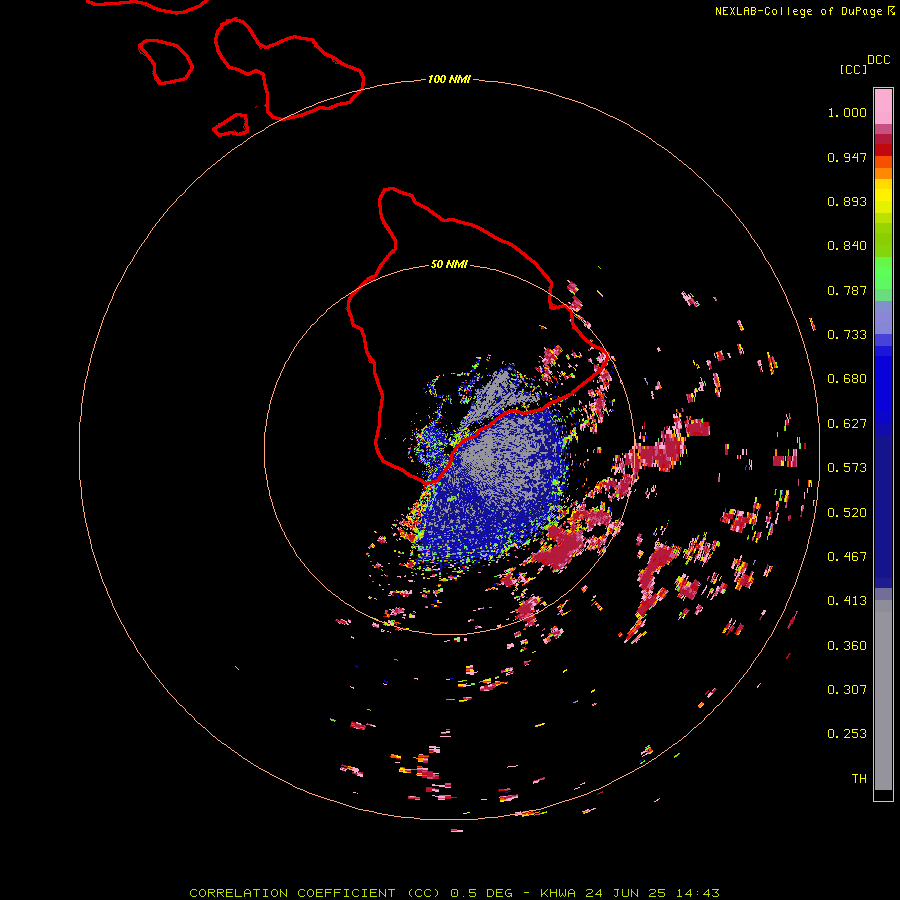Click the 0.947 value on the color scale

[847, 157]
